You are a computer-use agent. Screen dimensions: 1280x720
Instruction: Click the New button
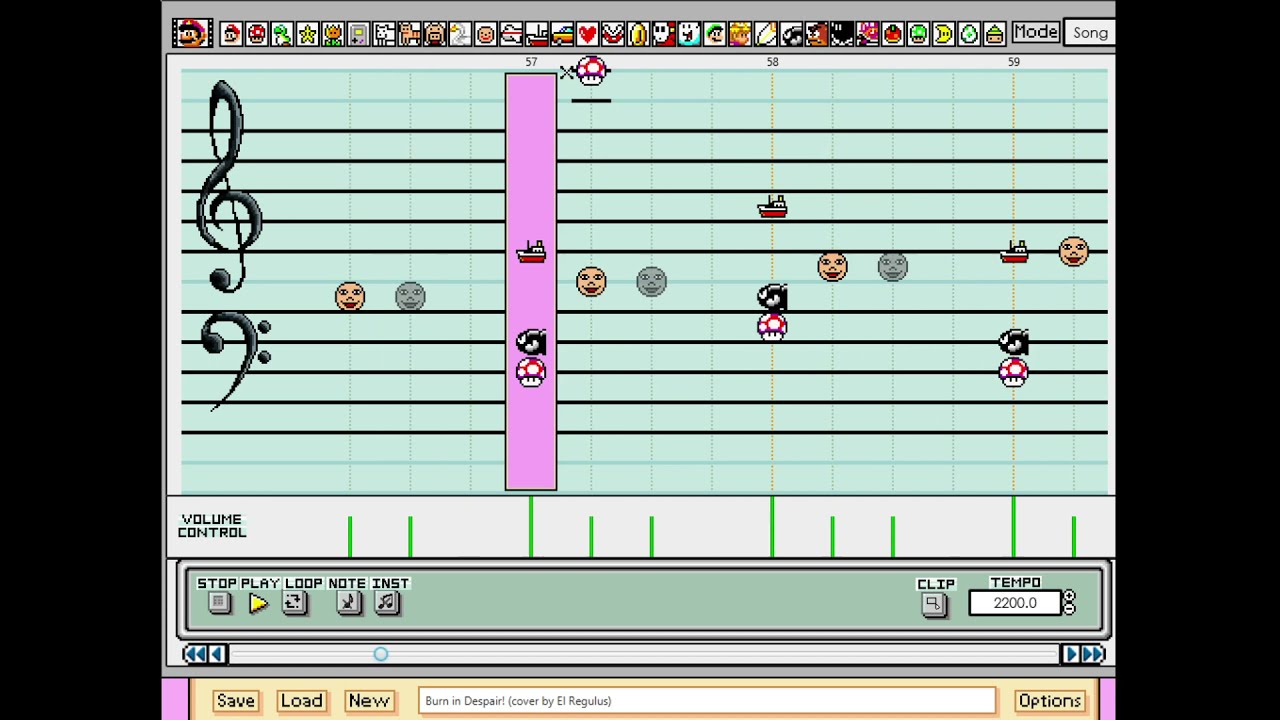[x=369, y=701]
